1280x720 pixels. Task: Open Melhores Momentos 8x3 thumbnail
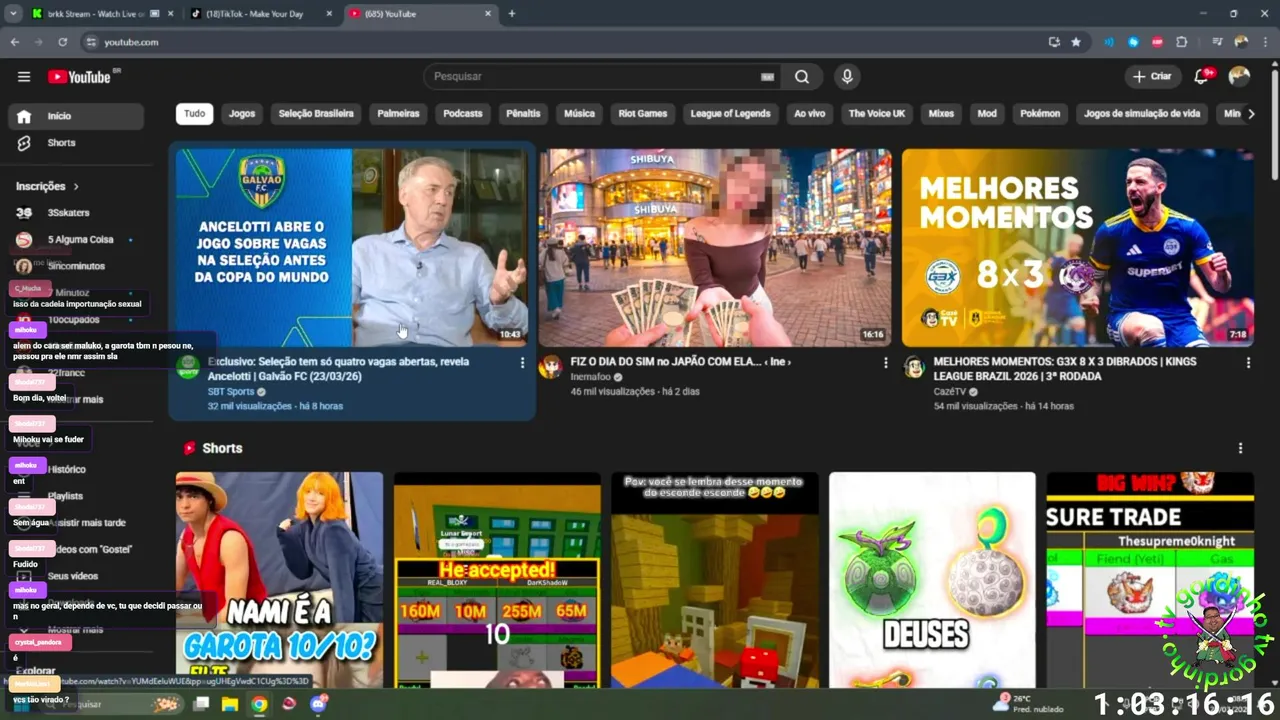pos(1078,248)
